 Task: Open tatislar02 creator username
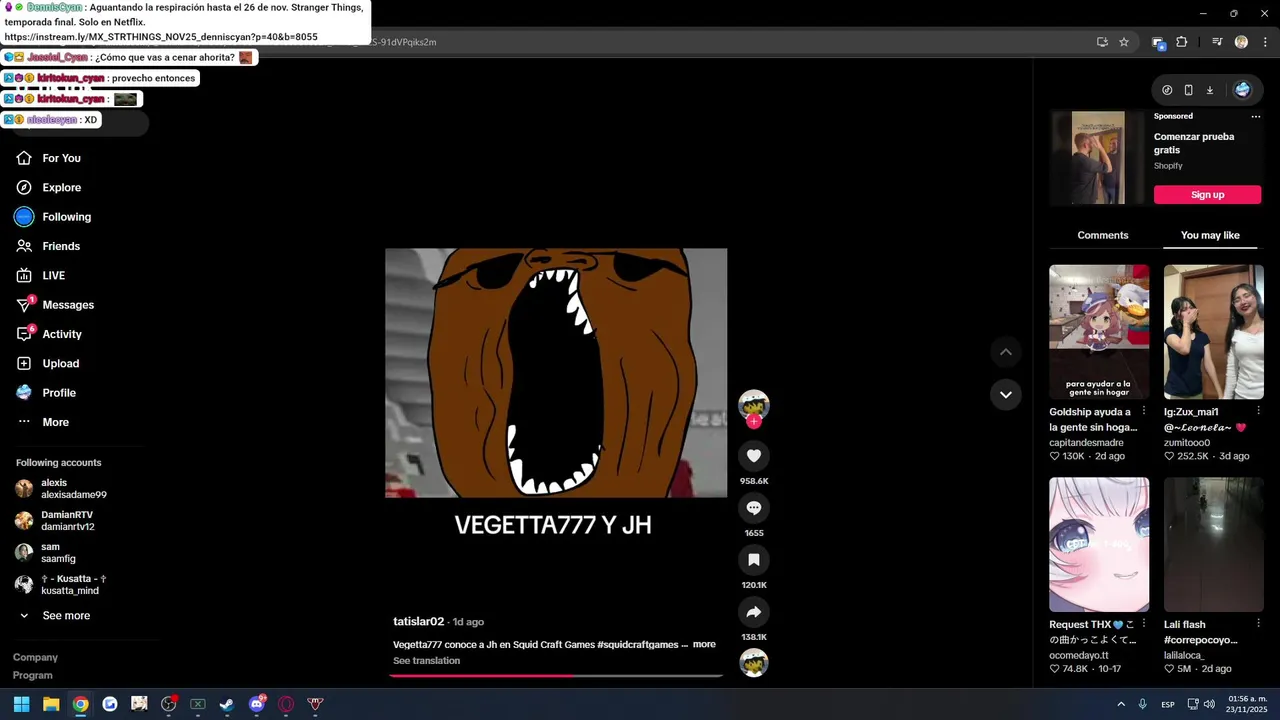coord(418,622)
